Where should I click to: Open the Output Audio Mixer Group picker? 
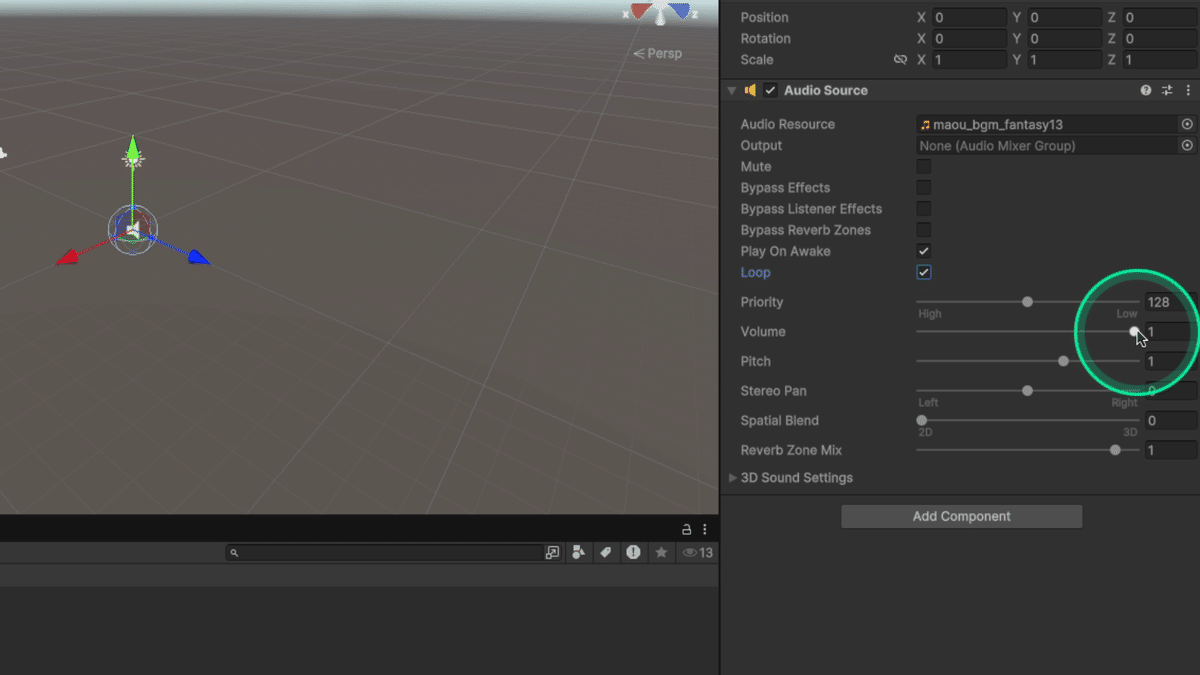(x=1187, y=145)
